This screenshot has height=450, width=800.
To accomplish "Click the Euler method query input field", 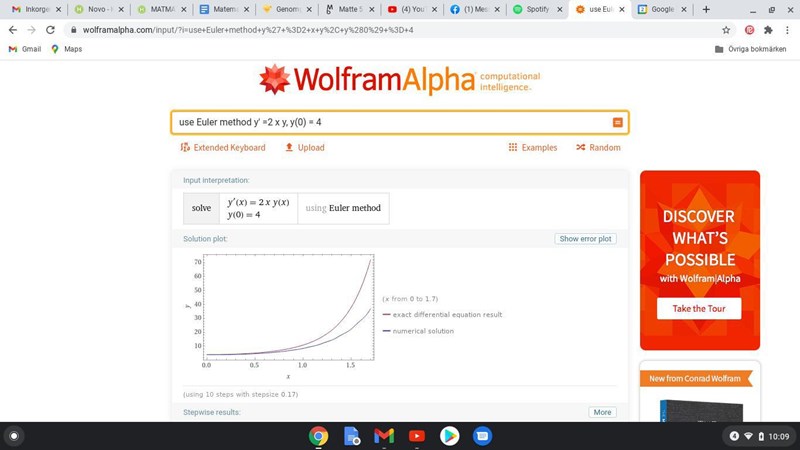I will pos(390,122).
